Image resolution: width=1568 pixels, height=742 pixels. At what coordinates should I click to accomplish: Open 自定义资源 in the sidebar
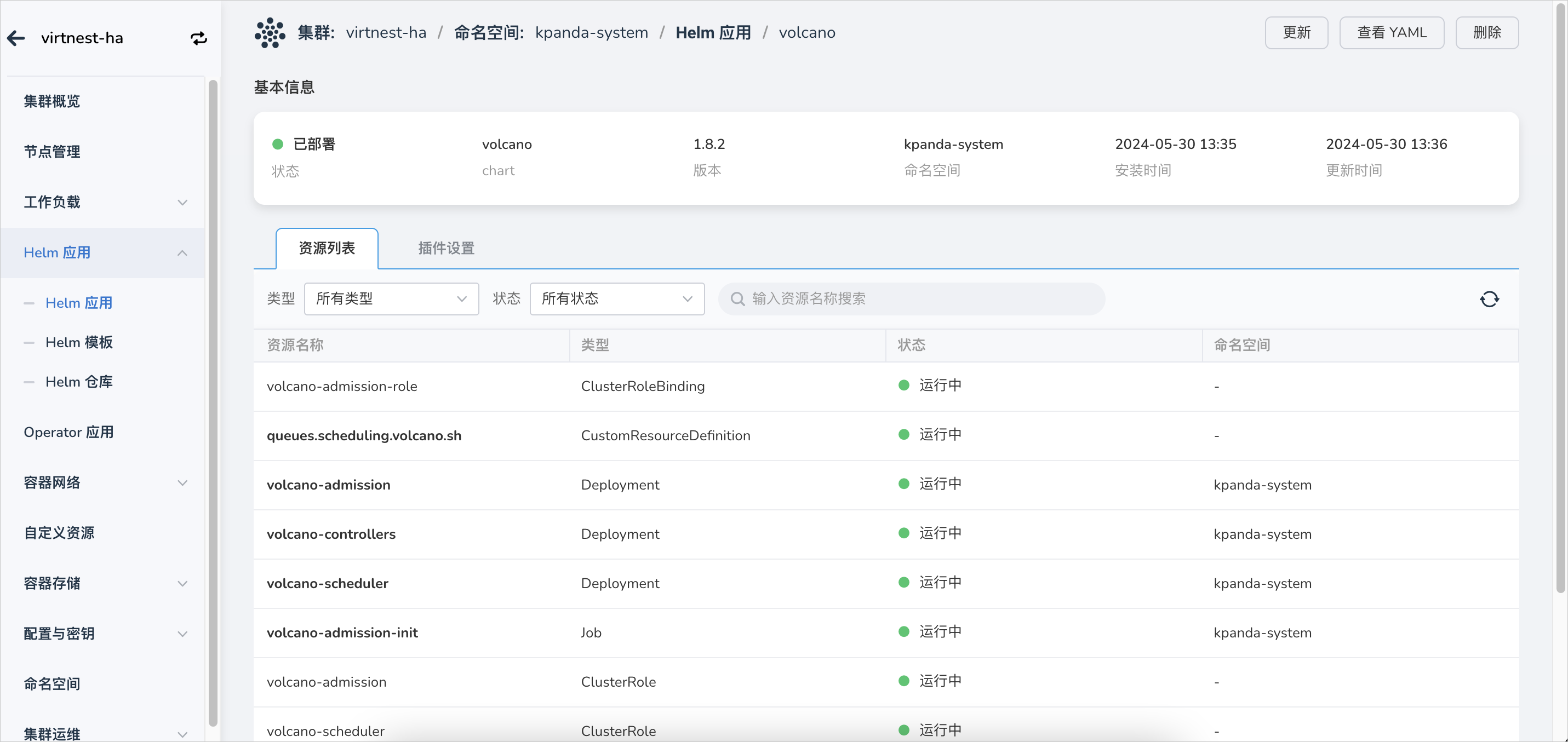(59, 533)
